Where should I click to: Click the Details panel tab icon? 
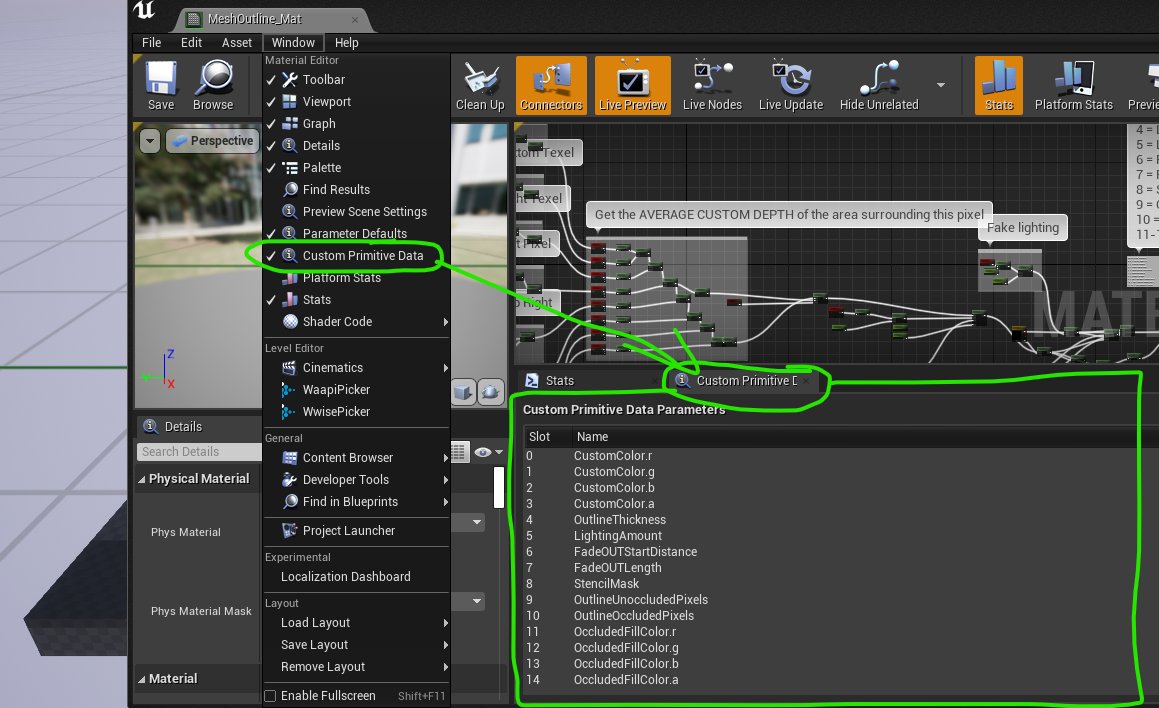tap(151, 426)
